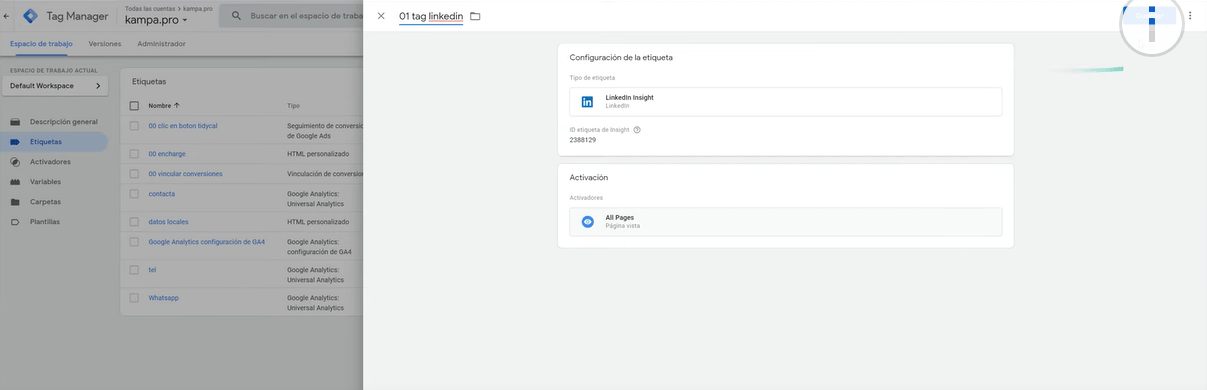Switch to the Versiones tab
The height and width of the screenshot is (390, 1207).
pos(105,44)
